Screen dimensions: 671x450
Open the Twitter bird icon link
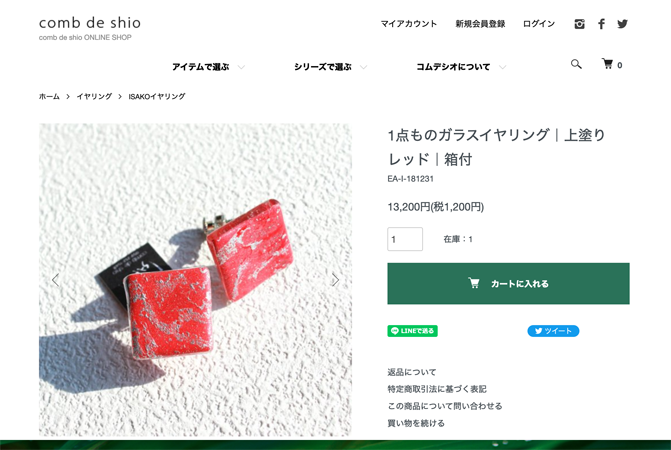[623, 24]
